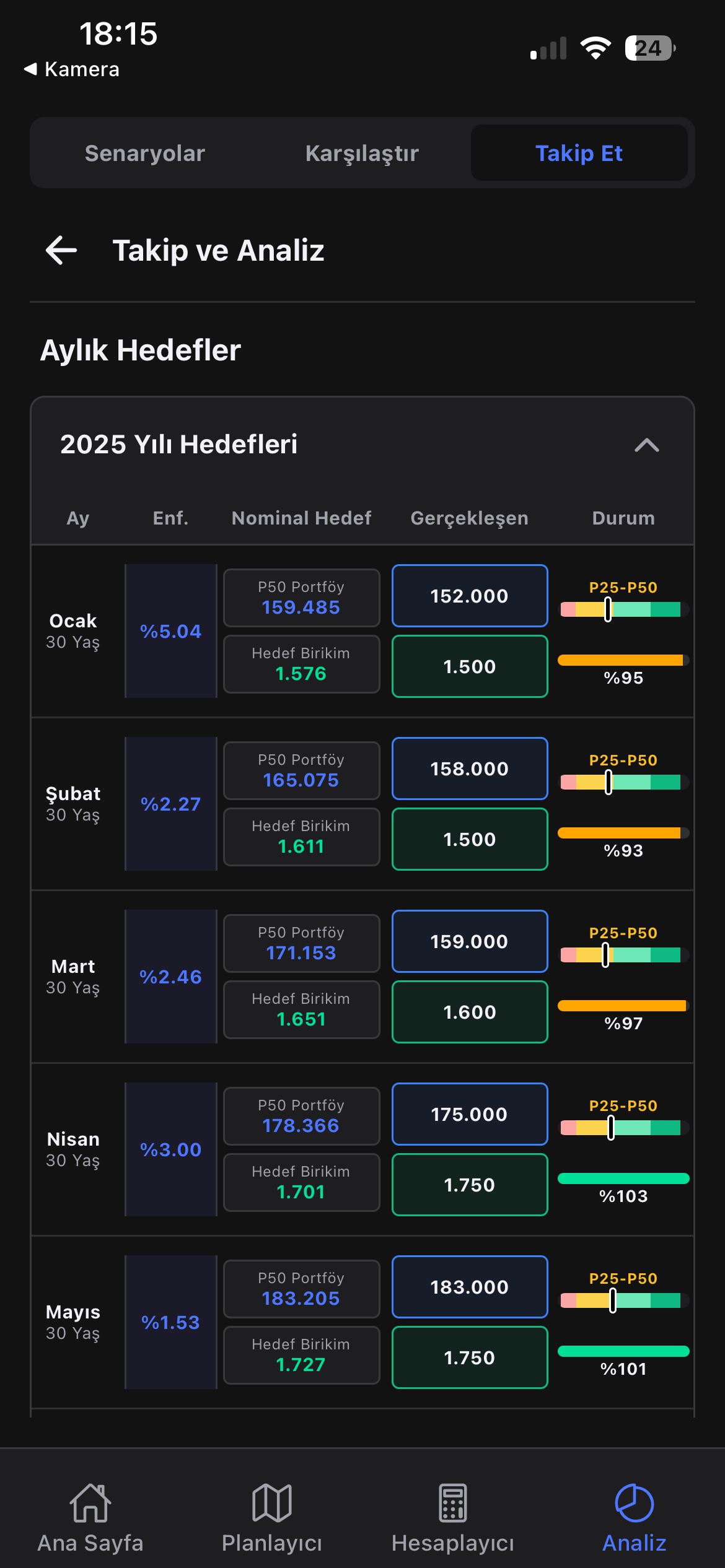Open the Planlayıcı map icon
The height and width of the screenshot is (1568, 725).
(x=271, y=1503)
